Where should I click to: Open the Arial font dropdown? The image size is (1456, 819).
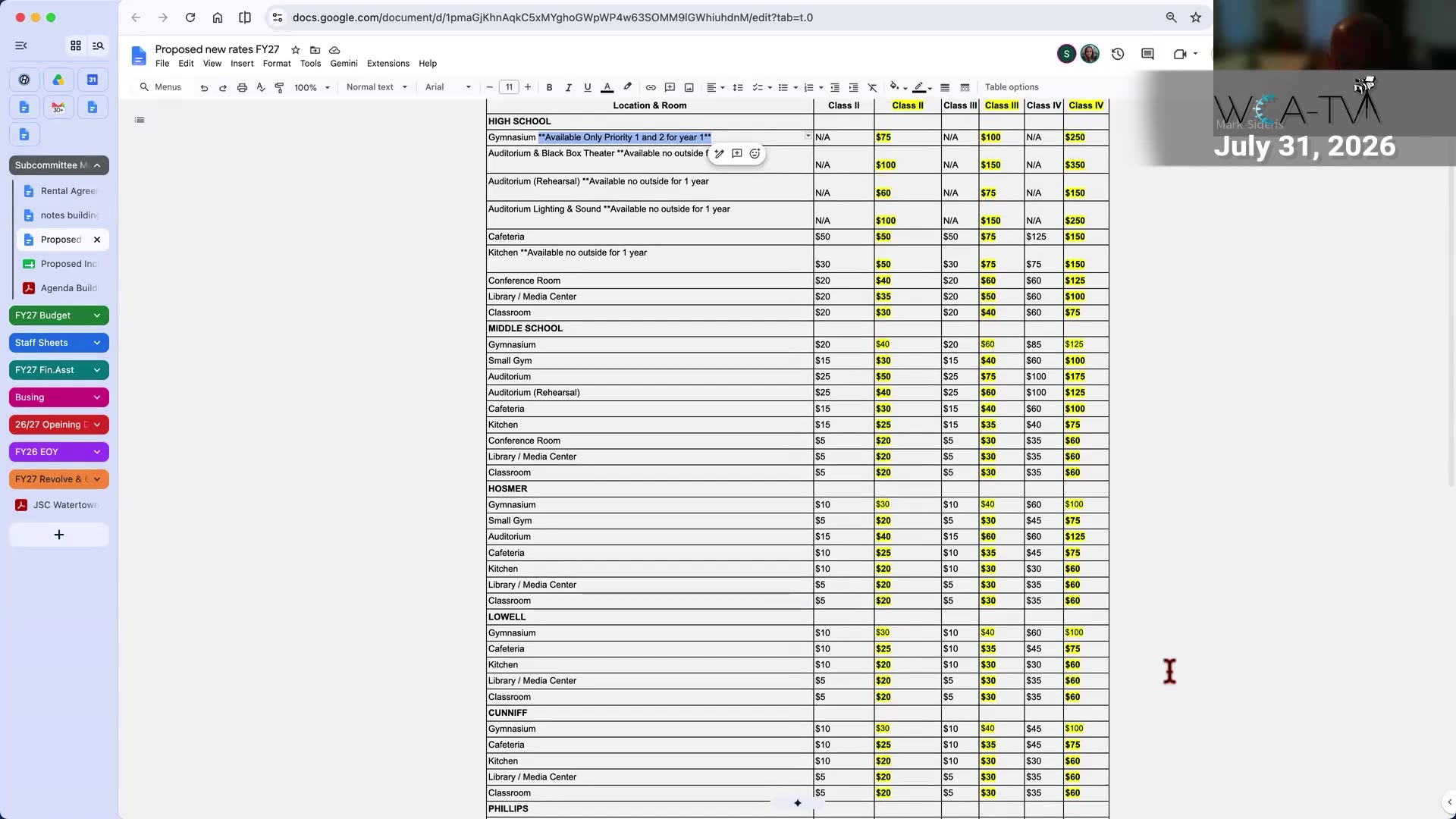[x=447, y=87]
